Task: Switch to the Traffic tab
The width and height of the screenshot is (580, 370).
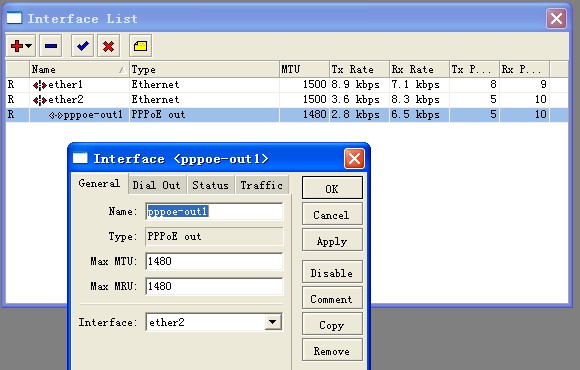Action: point(262,185)
